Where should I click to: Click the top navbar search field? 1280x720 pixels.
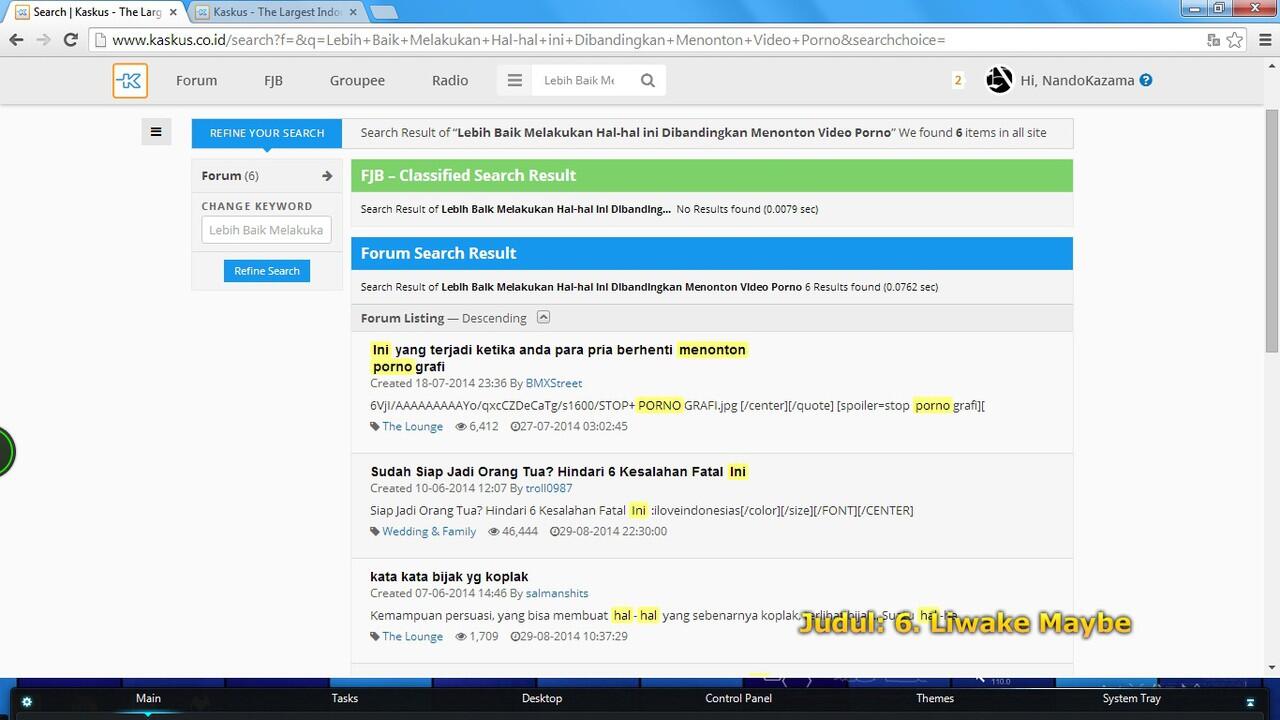click(581, 80)
